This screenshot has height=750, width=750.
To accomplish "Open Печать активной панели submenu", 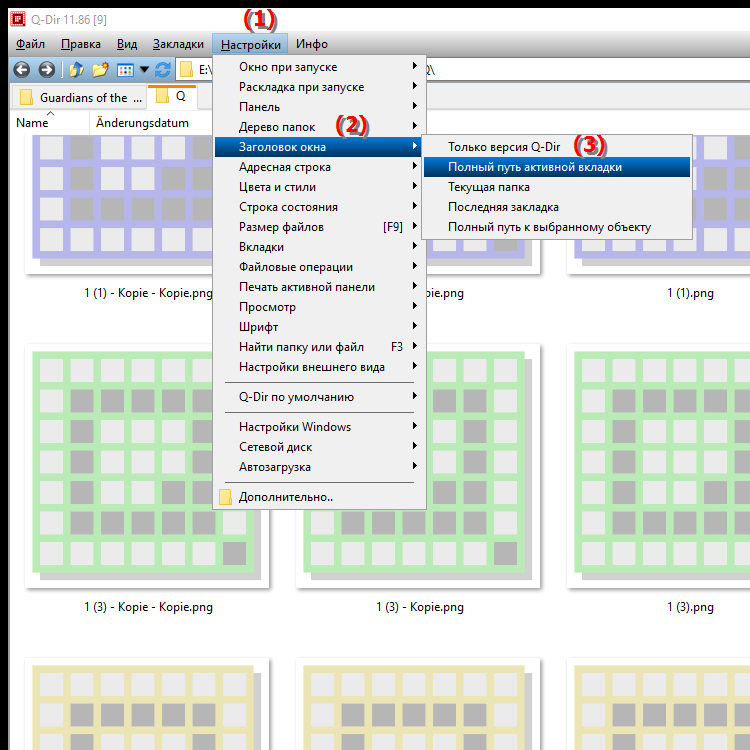I will 319,287.
